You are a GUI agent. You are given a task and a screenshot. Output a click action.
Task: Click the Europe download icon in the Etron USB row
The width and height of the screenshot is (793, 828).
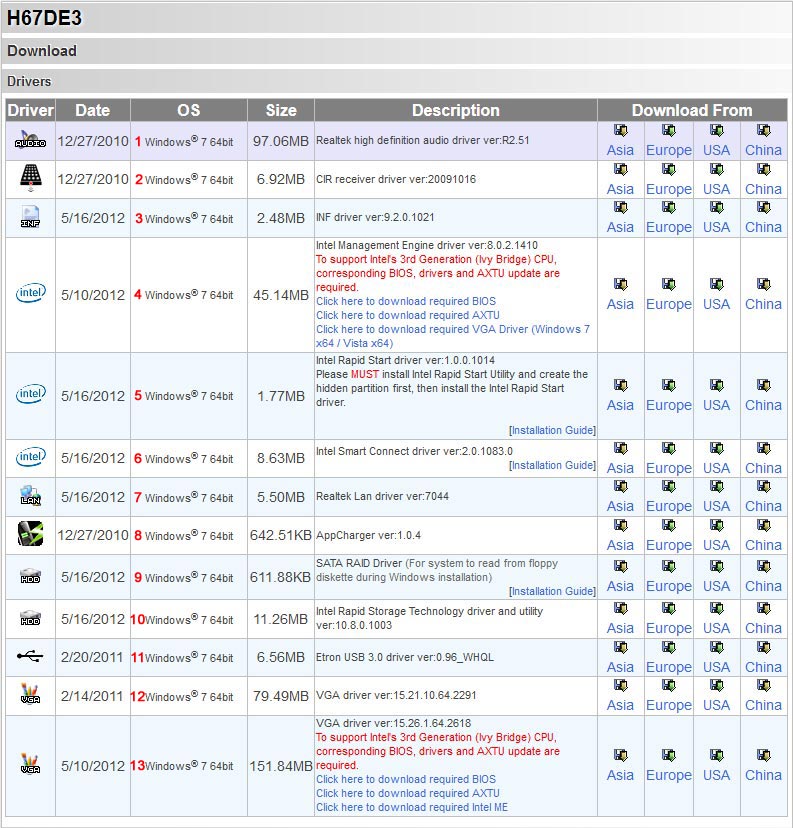[x=668, y=647]
